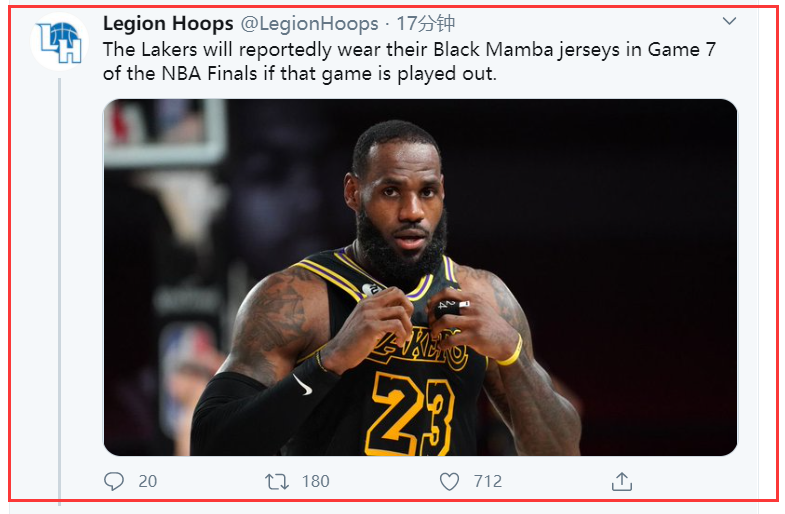
Task: Retweet using the arrows icon
Action: click(277, 481)
